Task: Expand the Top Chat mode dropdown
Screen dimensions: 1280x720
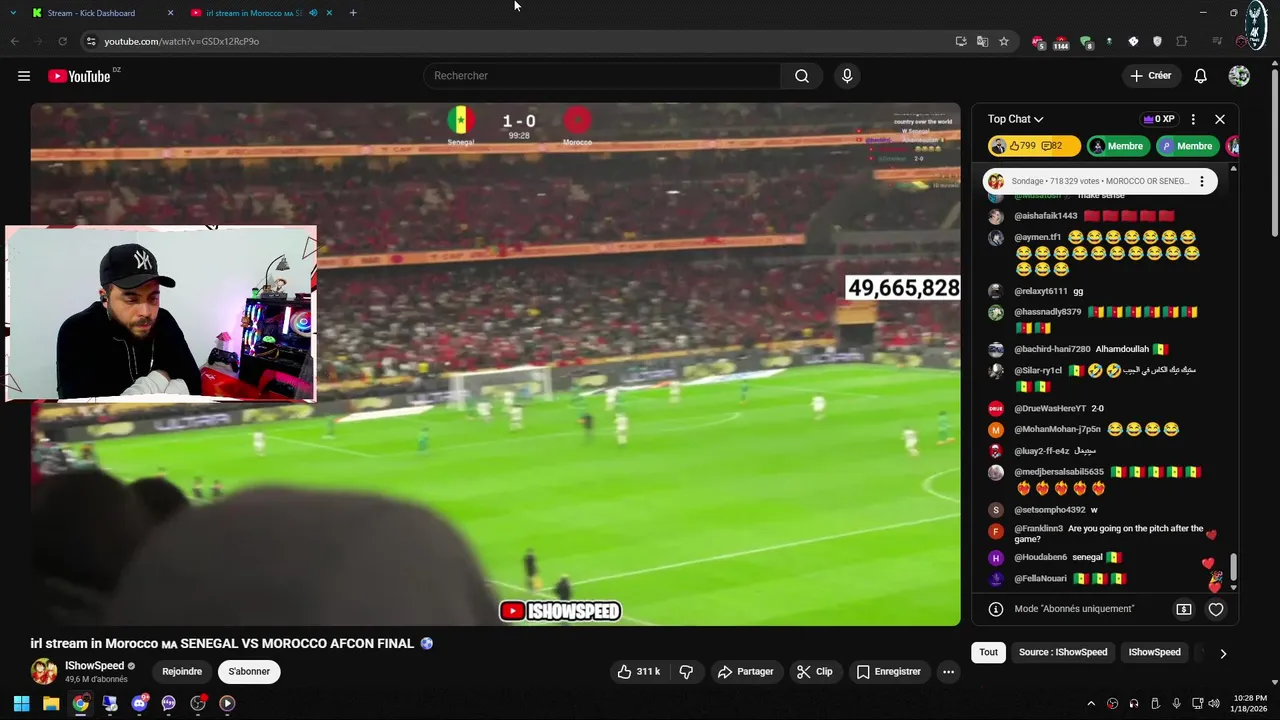Action: click(1015, 119)
